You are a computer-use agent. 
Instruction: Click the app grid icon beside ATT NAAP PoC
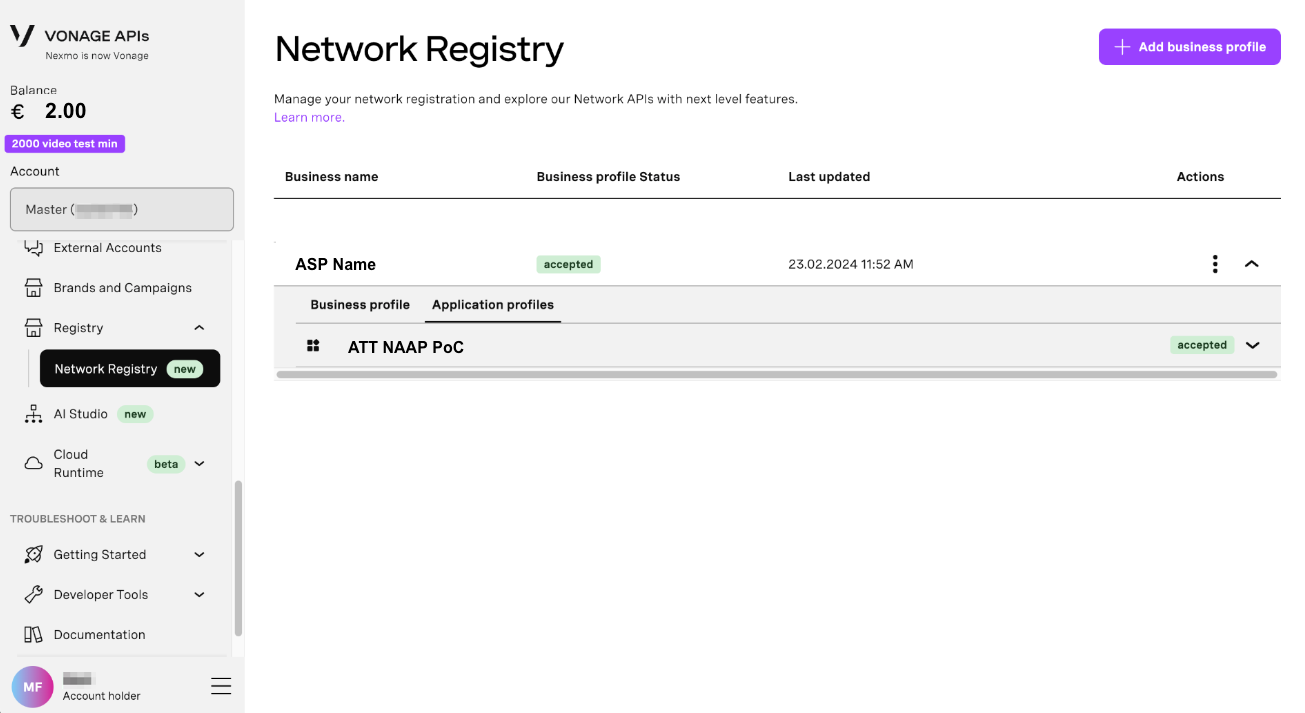[313, 345]
